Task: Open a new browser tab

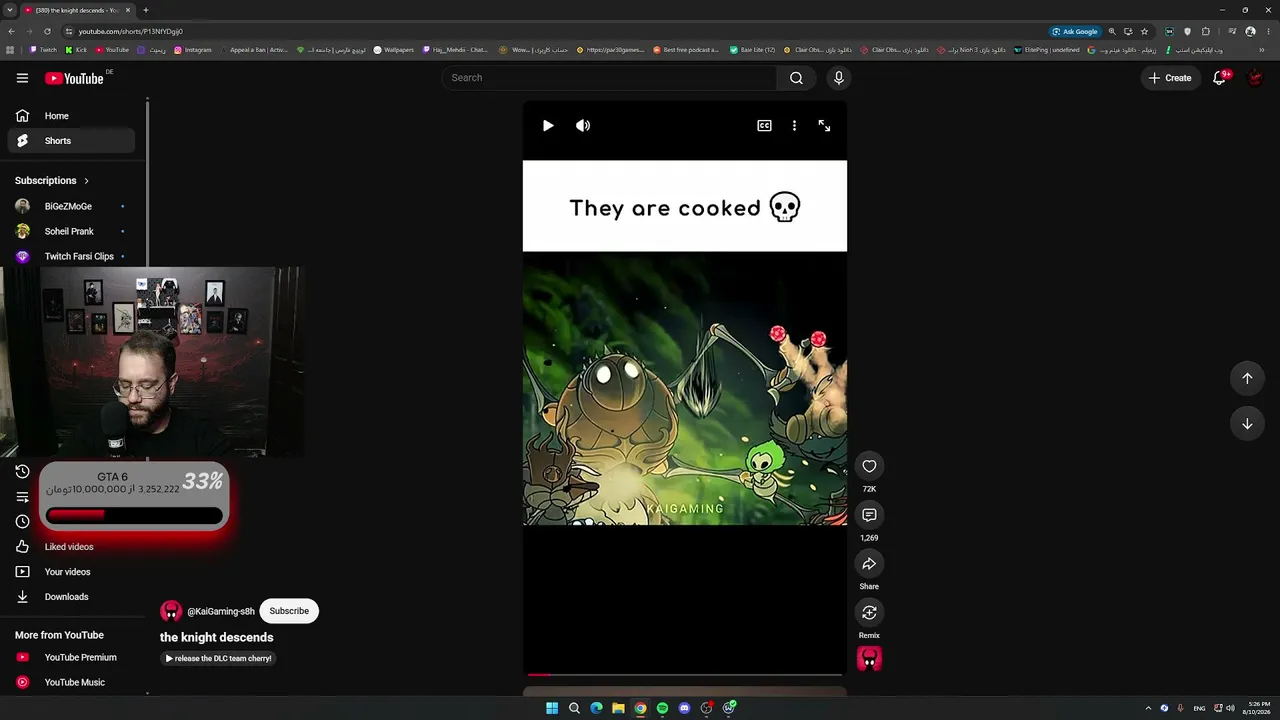Action: (x=146, y=10)
